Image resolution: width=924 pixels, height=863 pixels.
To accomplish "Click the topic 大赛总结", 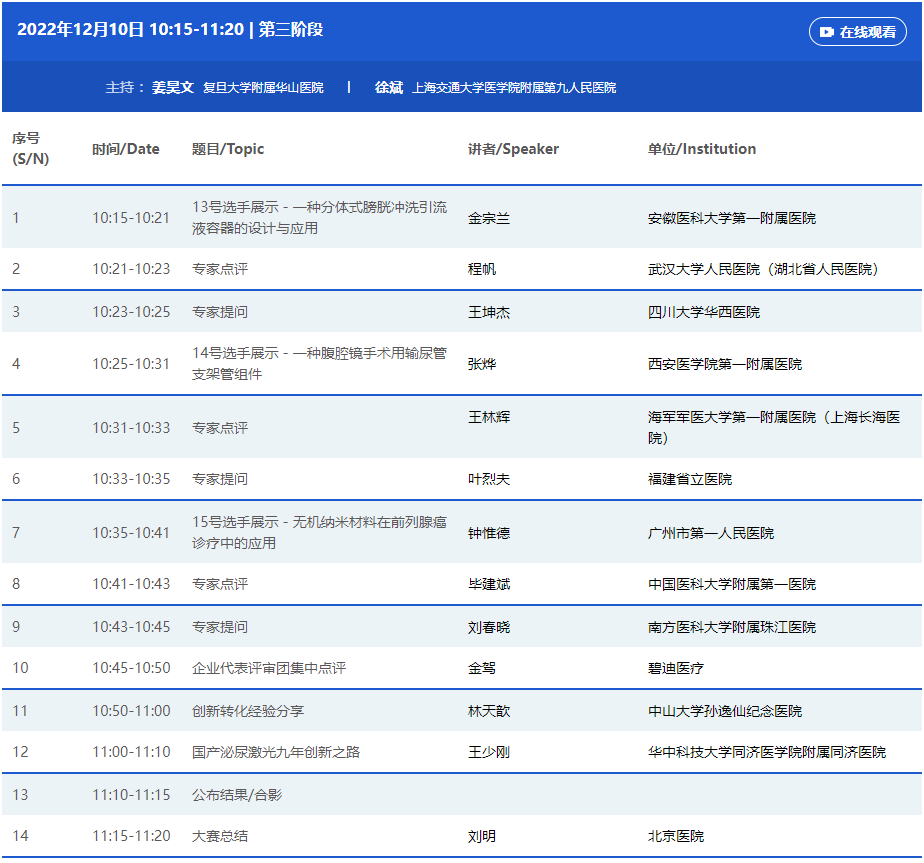I will click(x=220, y=836).
